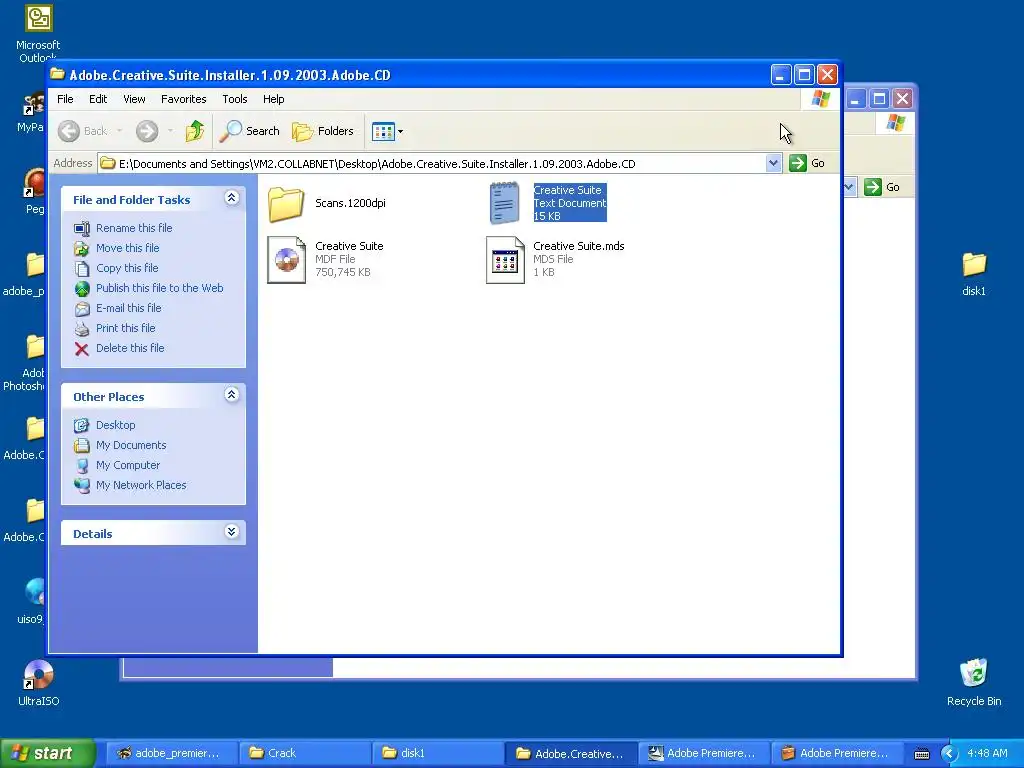Select the Creative Suite text document icon
This screenshot has width=1024, height=768.
pyautogui.click(x=504, y=203)
